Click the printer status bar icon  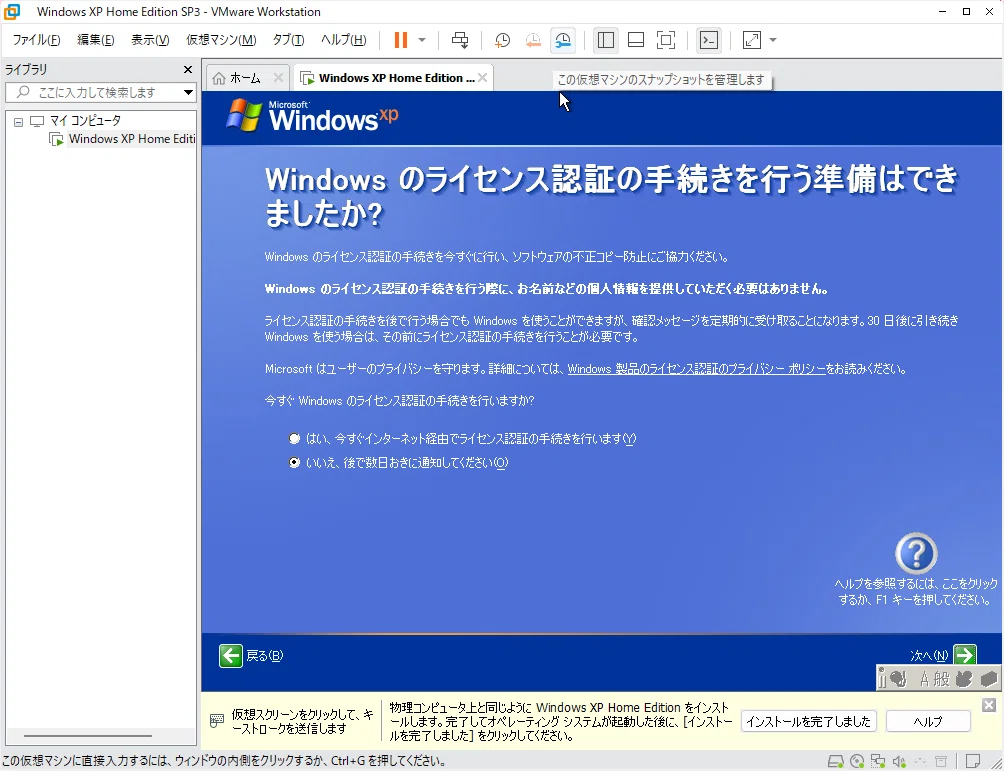[x=941, y=761]
